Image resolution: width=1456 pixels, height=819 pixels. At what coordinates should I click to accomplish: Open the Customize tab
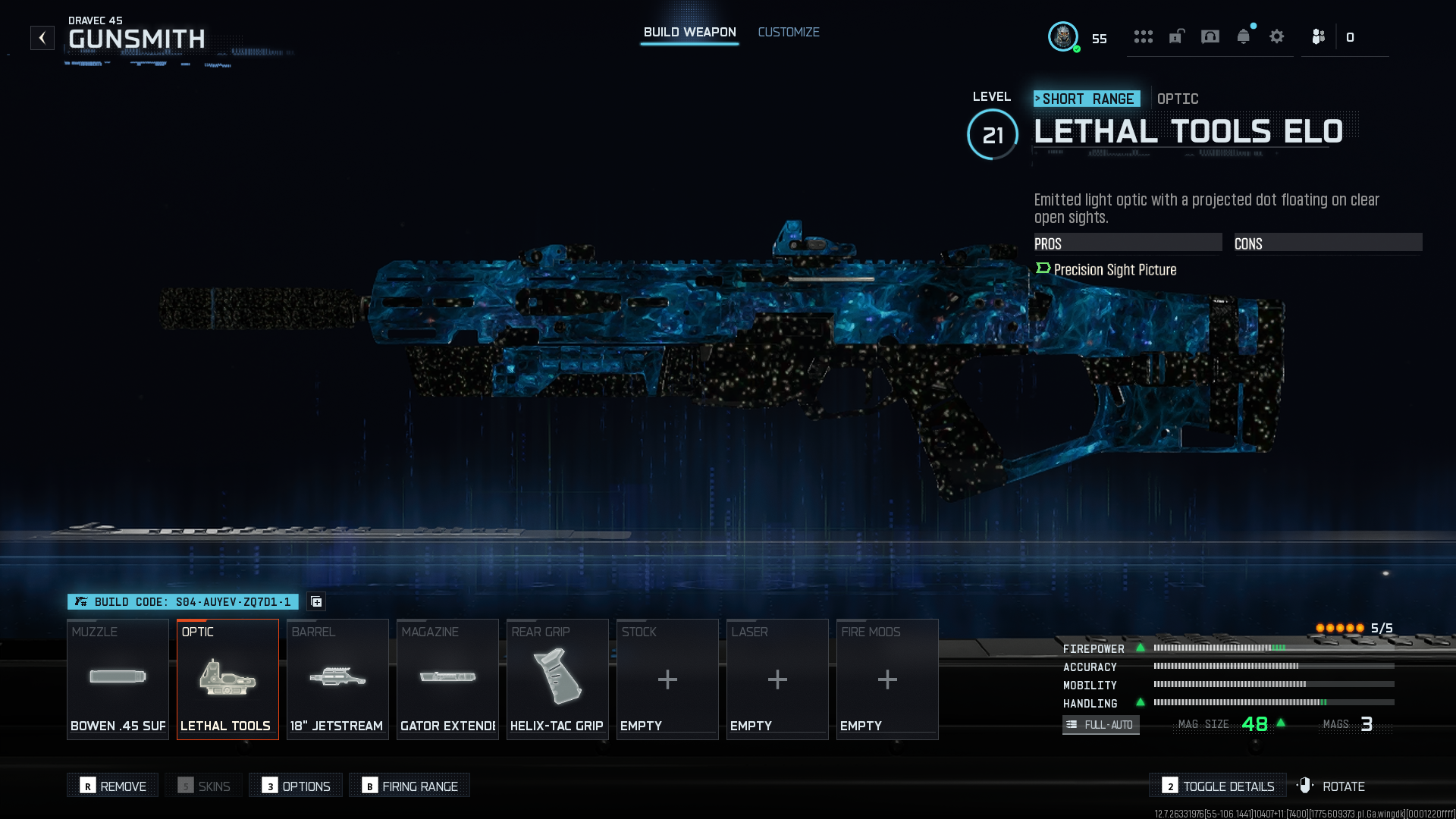(789, 33)
